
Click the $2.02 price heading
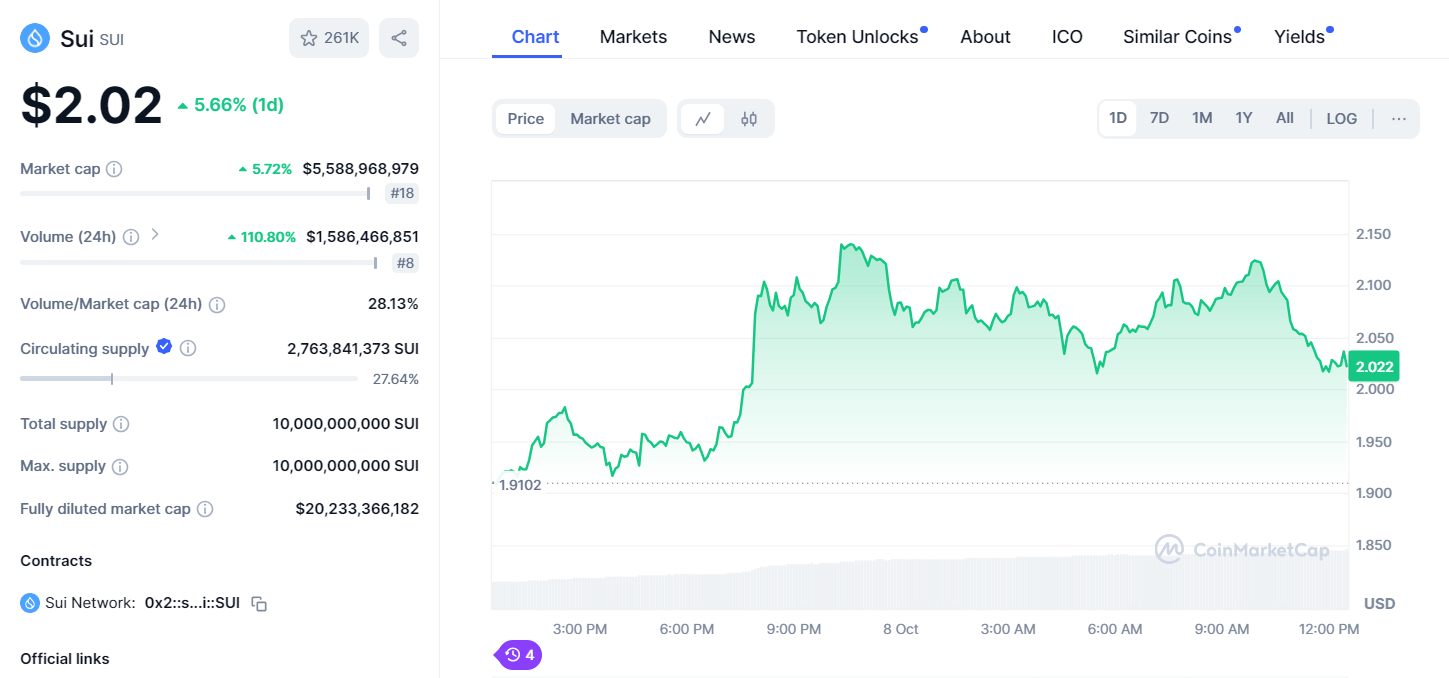pos(91,105)
